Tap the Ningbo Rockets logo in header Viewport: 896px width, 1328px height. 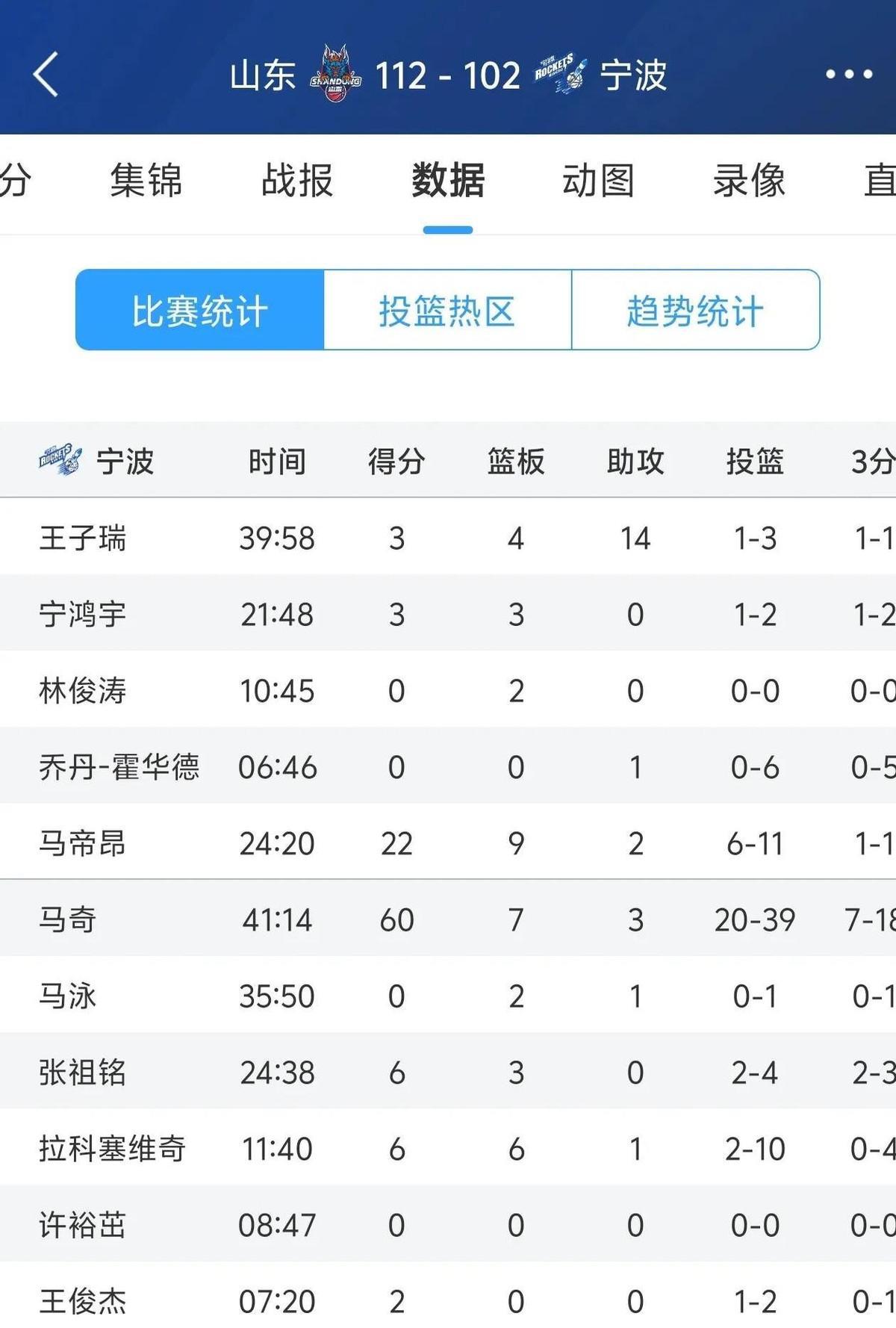tap(561, 74)
